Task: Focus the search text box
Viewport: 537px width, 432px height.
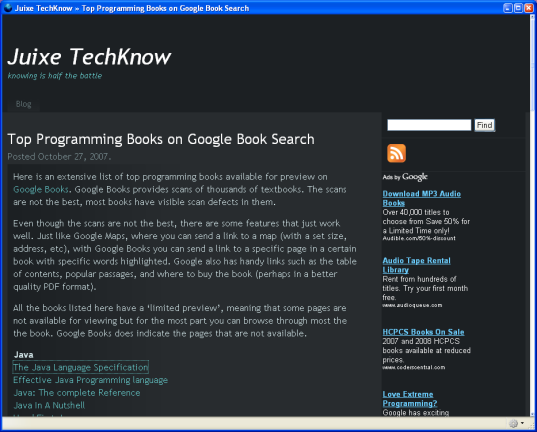Action: [429, 125]
